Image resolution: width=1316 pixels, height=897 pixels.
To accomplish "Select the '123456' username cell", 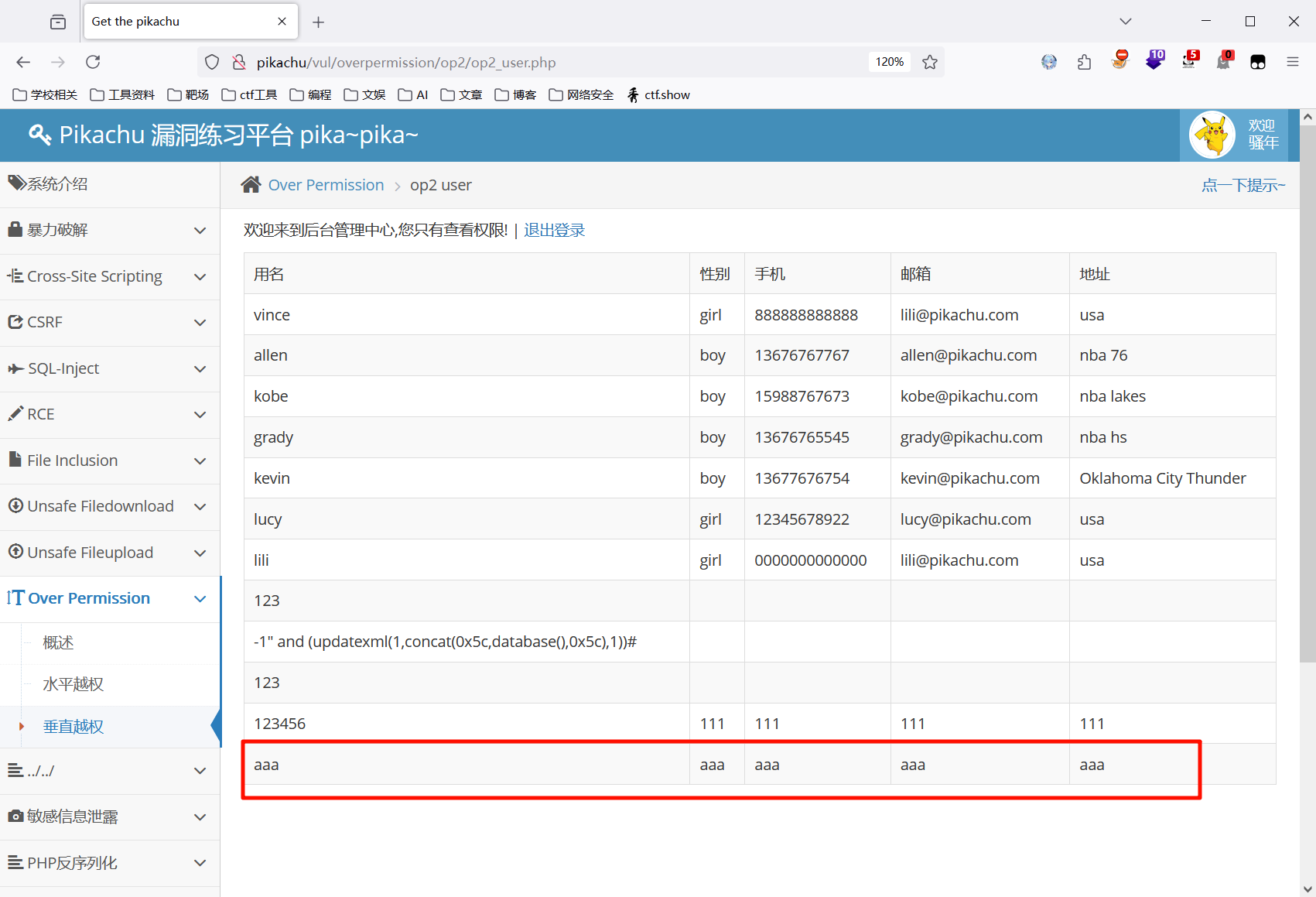I will 467,724.
